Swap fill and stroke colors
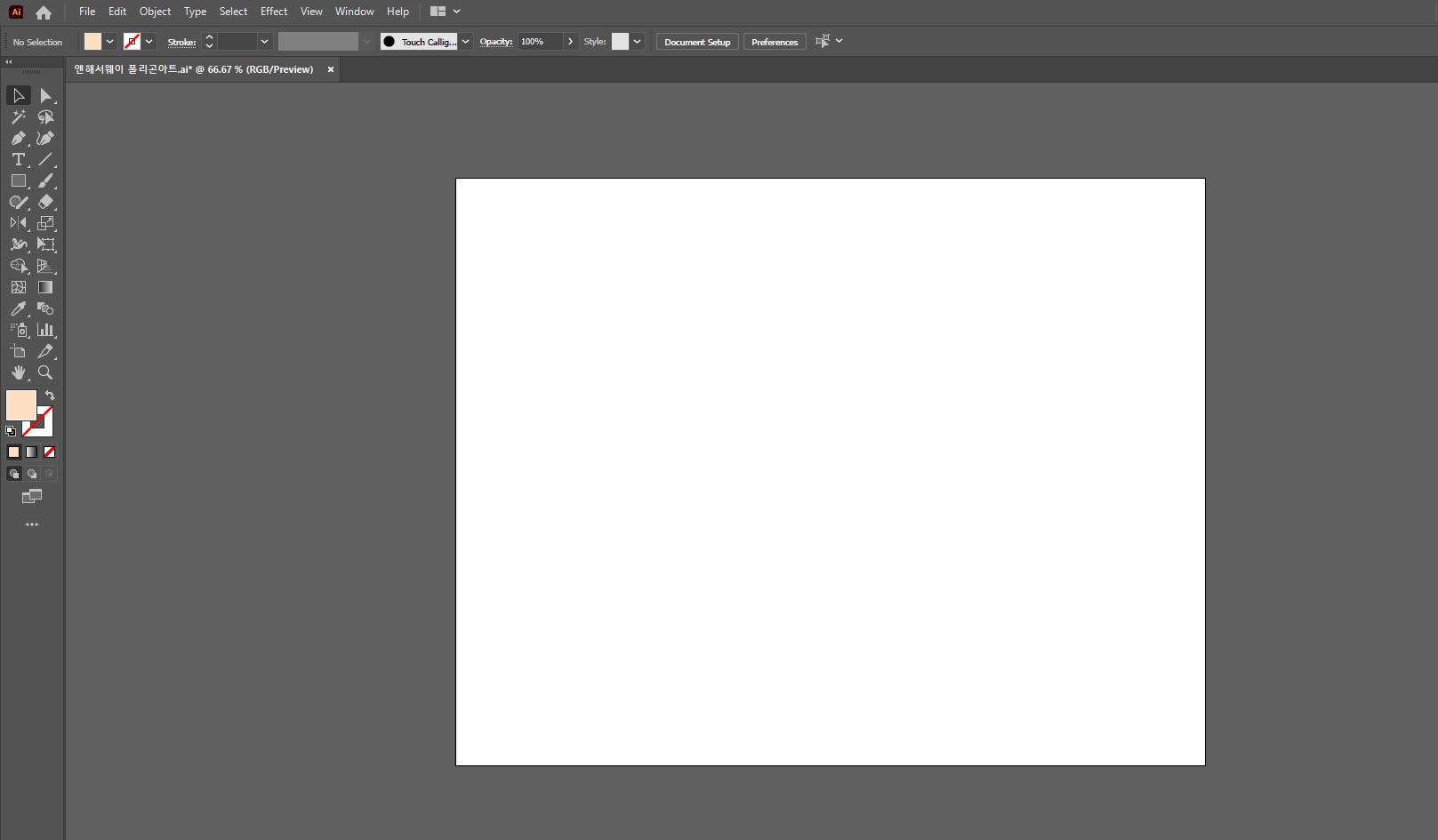This screenshot has height=840, width=1438. pos(50,396)
